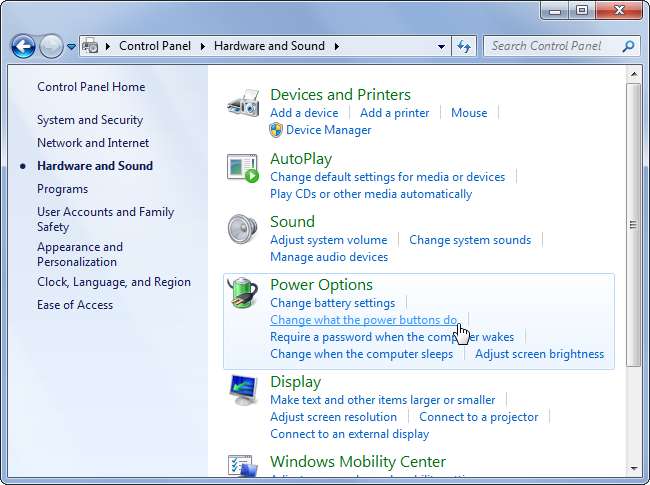Viewport: 650px width, 485px height.
Task: Click Adjust system volume link
Action: click(x=328, y=240)
